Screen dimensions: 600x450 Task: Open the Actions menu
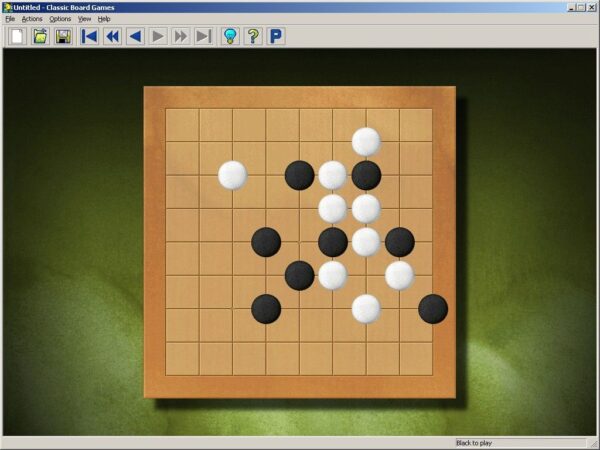point(32,19)
